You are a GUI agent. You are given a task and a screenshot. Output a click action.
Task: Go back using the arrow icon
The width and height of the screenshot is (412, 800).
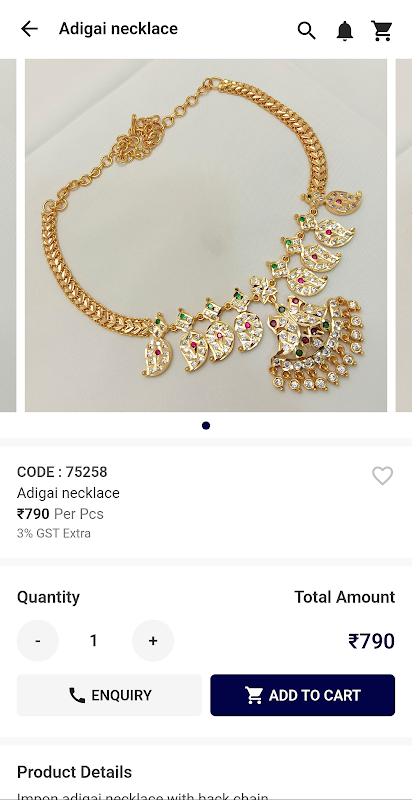pyautogui.click(x=29, y=29)
